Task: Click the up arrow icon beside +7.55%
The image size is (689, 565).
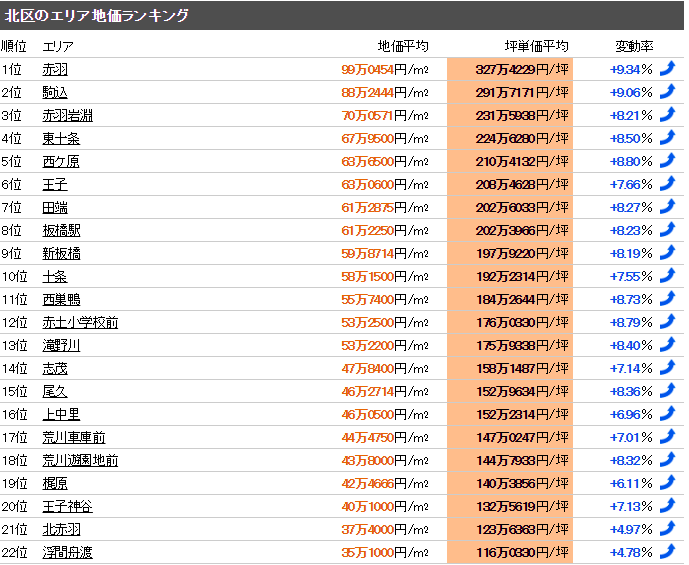Action: [x=667, y=276]
